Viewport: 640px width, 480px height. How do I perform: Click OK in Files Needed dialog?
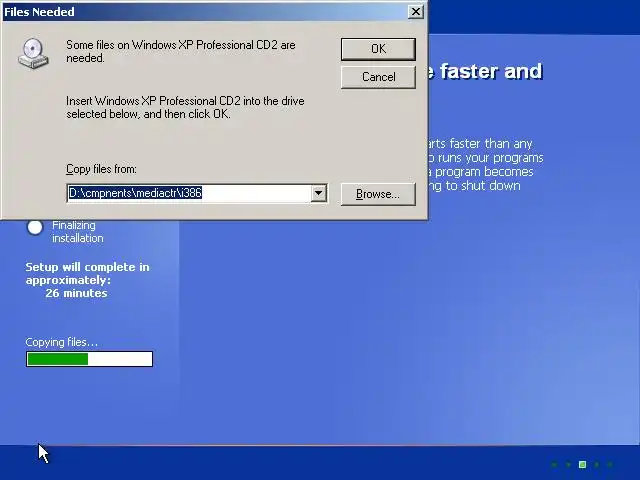(378, 49)
